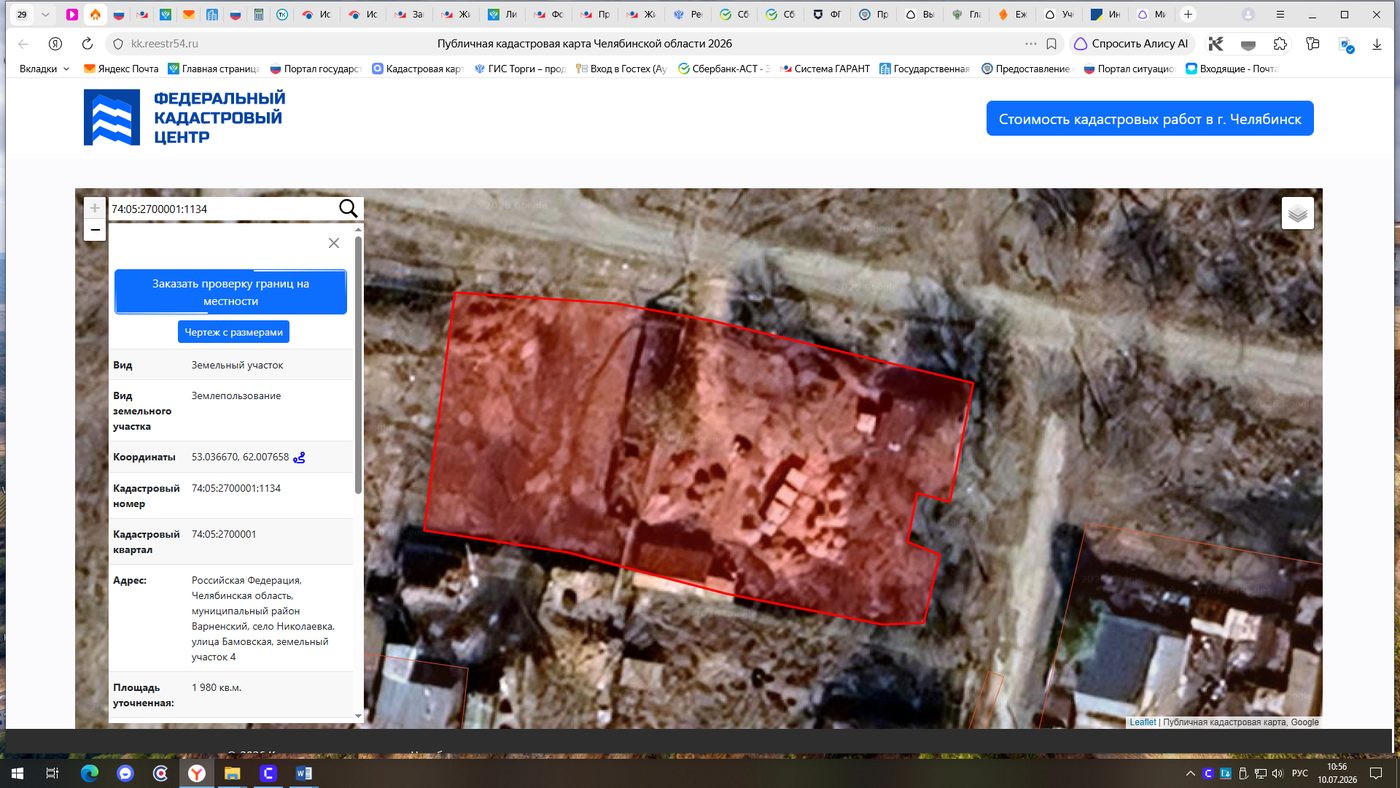Bookmark this page using the bookmark icon

pyautogui.click(x=1051, y=44)
